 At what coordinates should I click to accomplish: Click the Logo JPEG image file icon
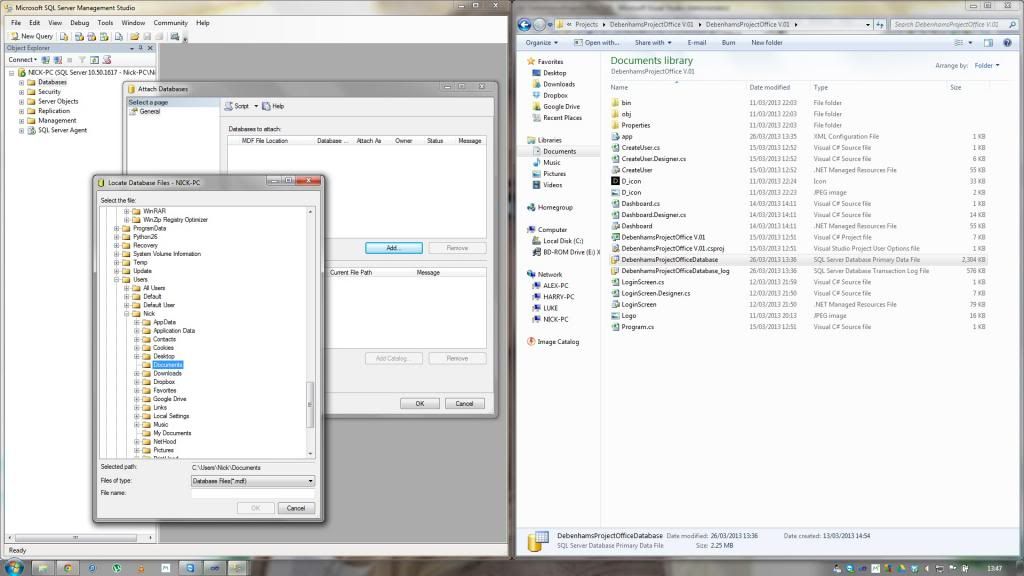pos(615,316)
